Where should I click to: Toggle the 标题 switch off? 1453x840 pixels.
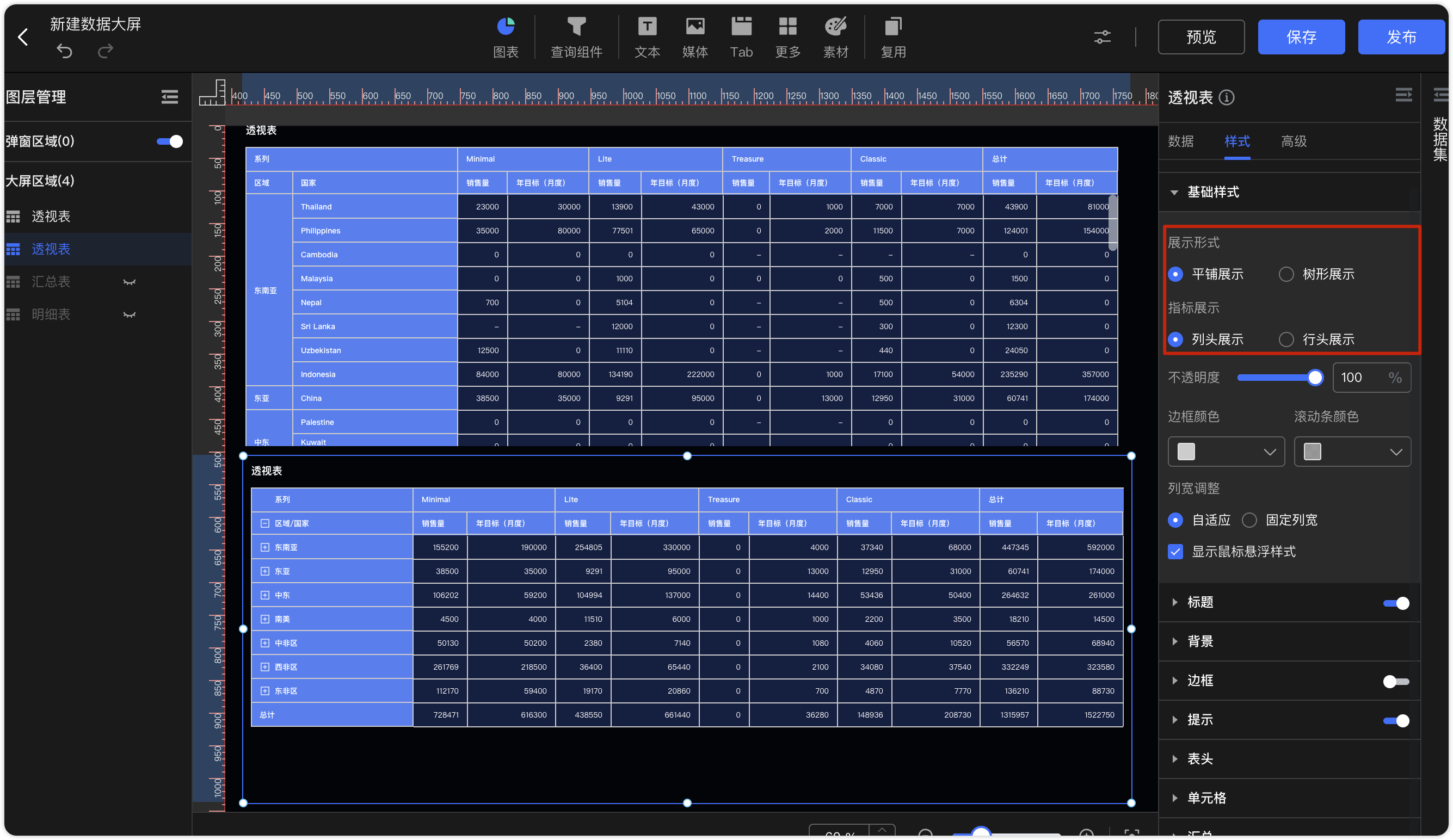point(1395,603)
